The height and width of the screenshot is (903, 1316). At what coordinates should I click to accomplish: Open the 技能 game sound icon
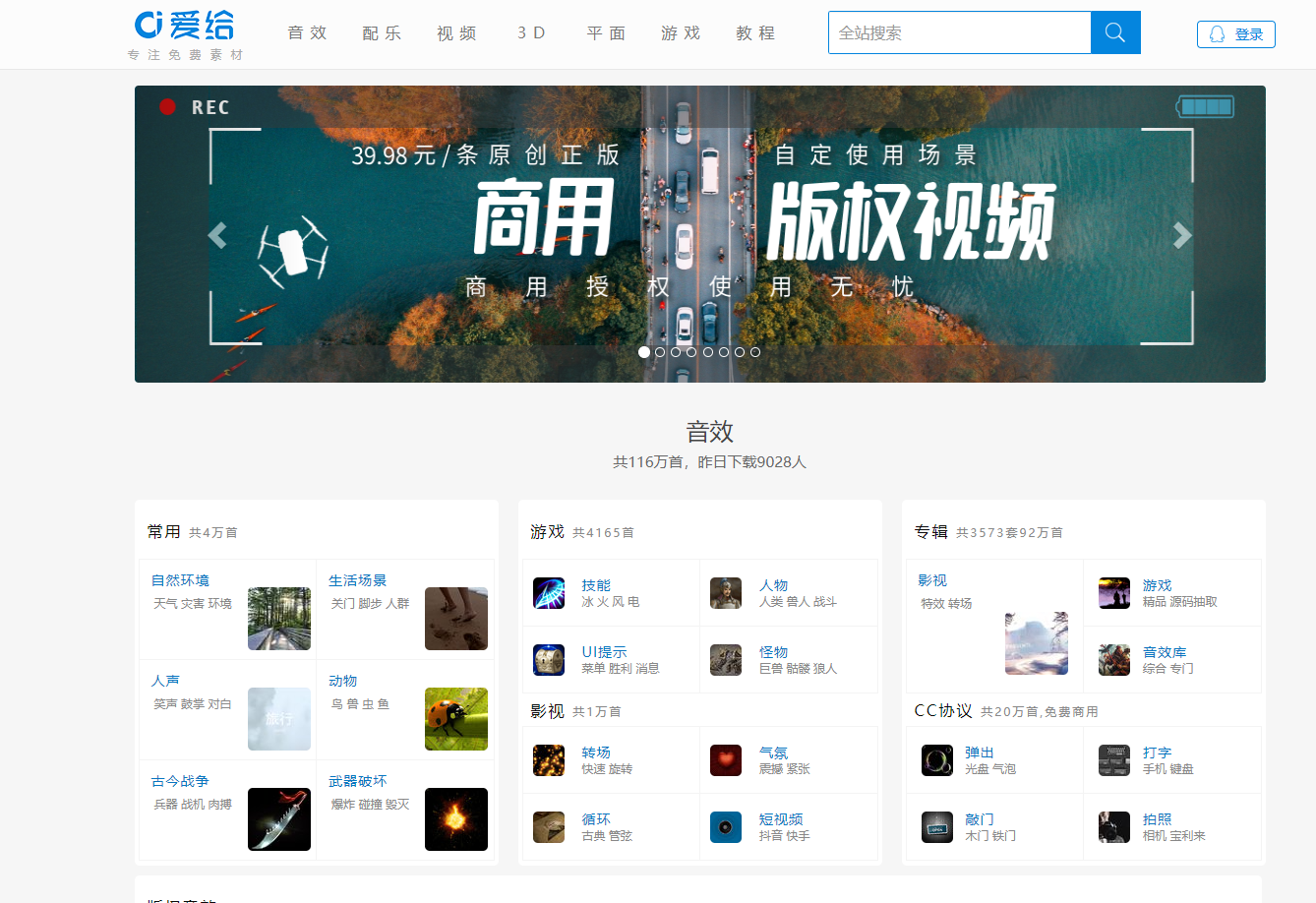[x=548, y=593]
